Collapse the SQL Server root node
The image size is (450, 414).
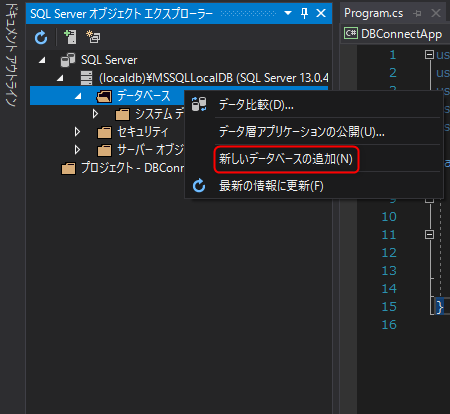42,60
